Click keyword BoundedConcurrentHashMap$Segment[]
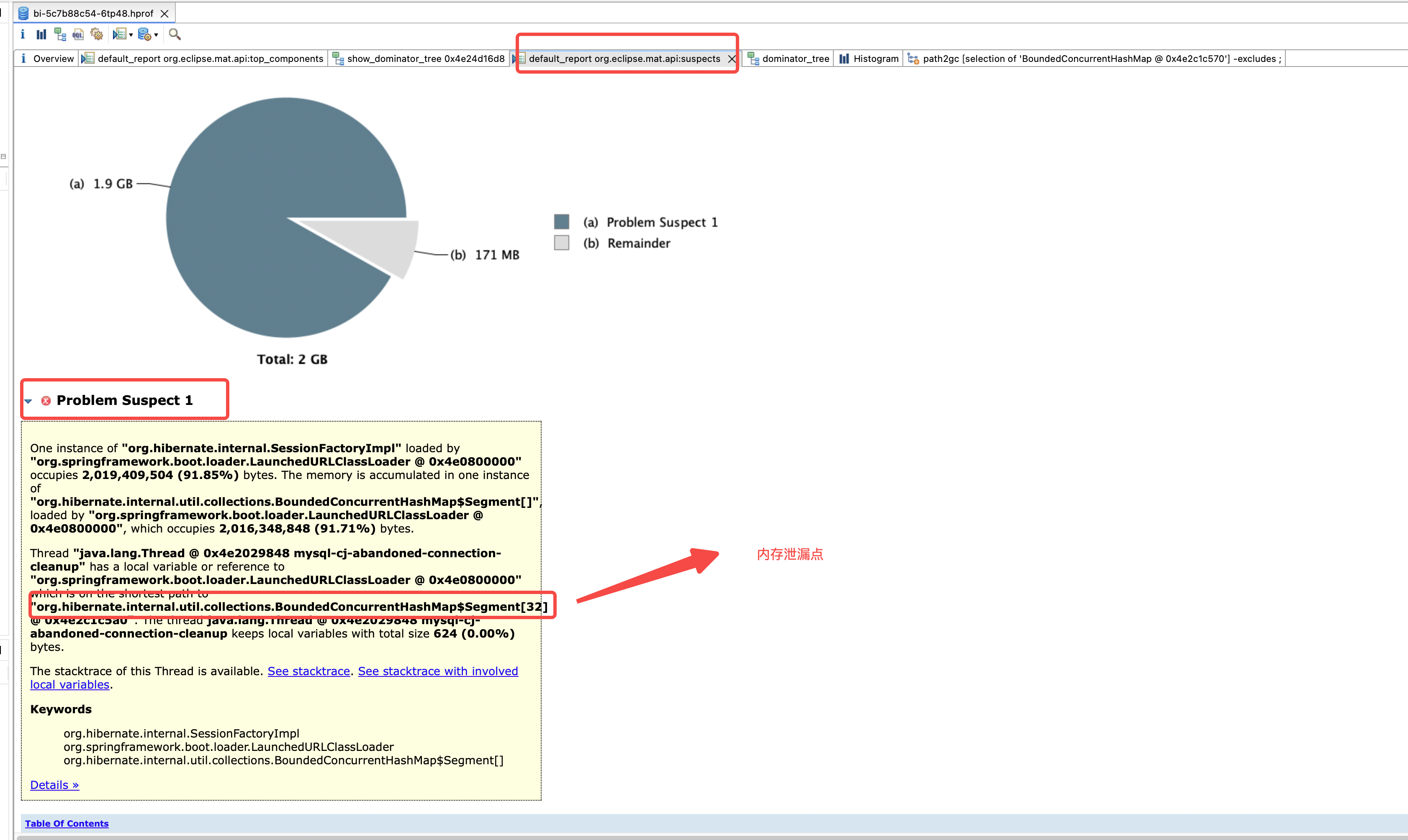 point(283,760)
